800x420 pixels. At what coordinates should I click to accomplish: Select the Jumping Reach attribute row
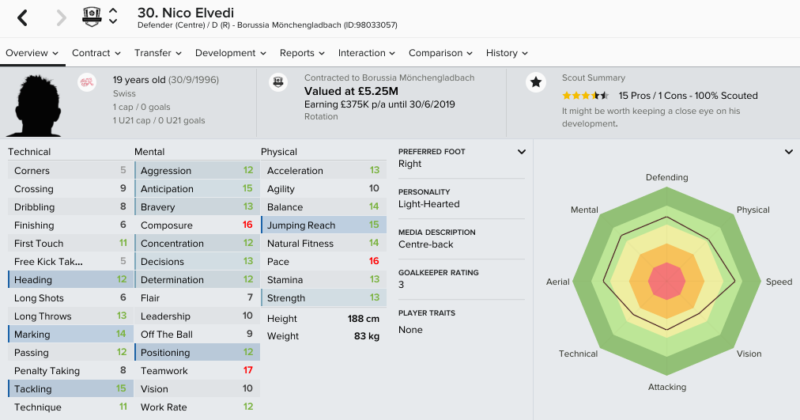point(323,225)
